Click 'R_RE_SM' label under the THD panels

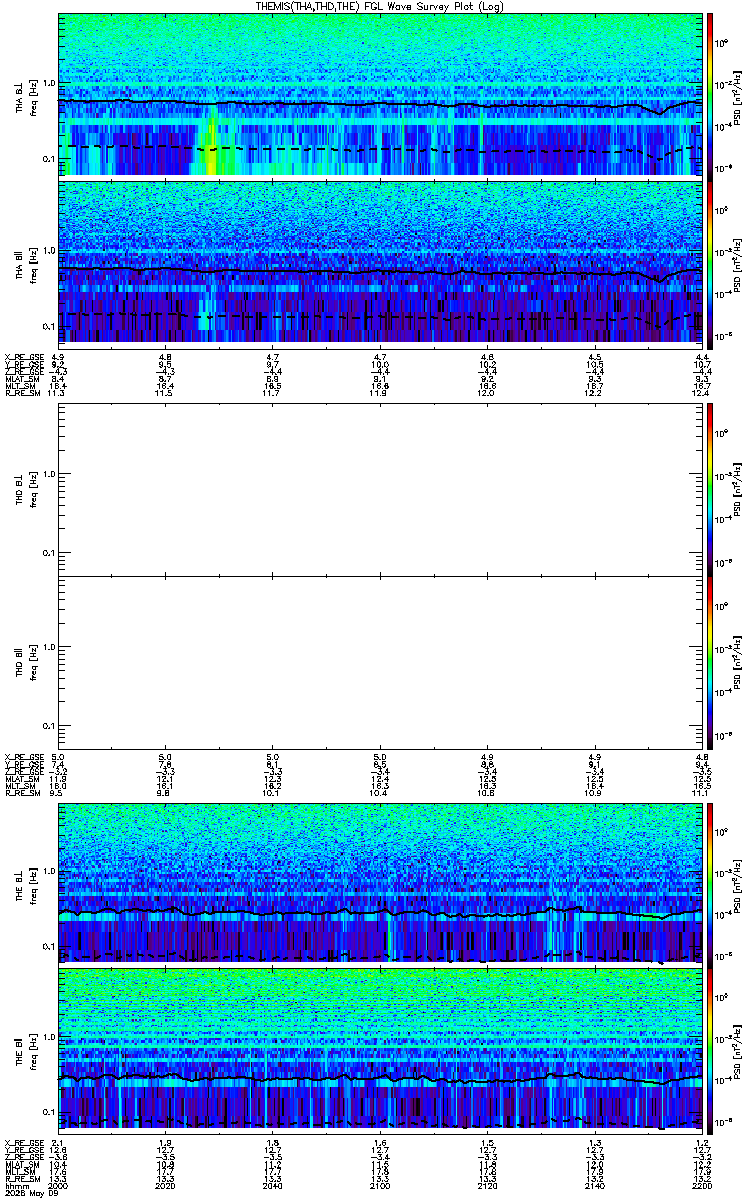coord(22,794)
